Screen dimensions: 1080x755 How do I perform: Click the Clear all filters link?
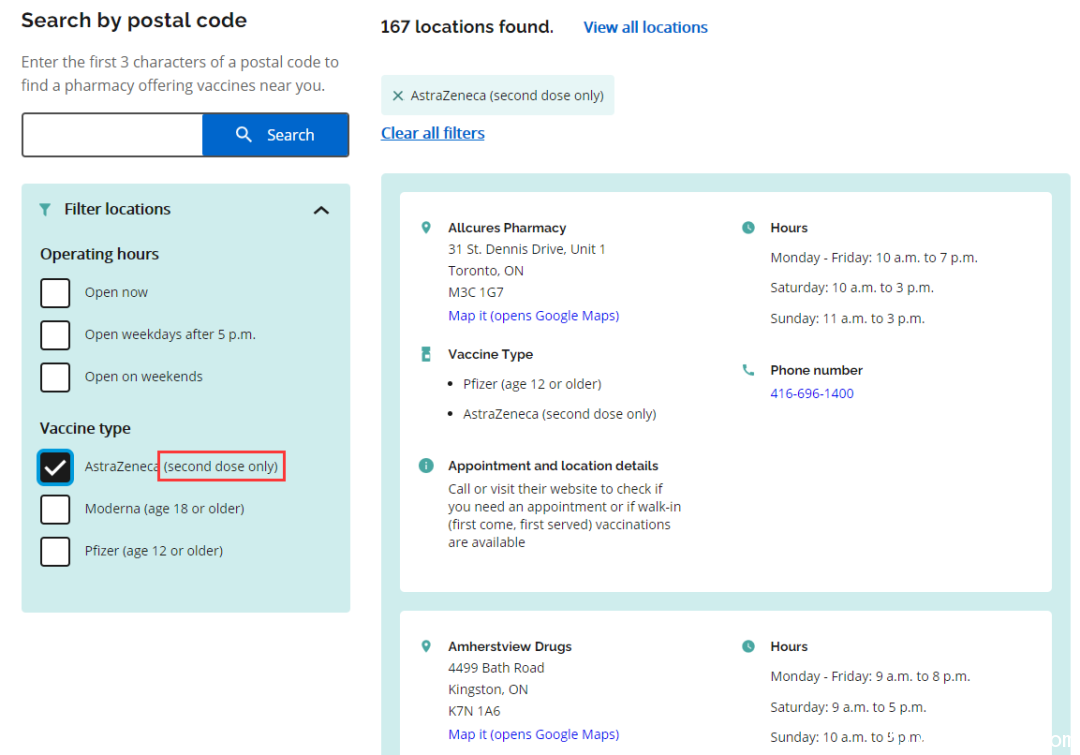pos(433,133)
